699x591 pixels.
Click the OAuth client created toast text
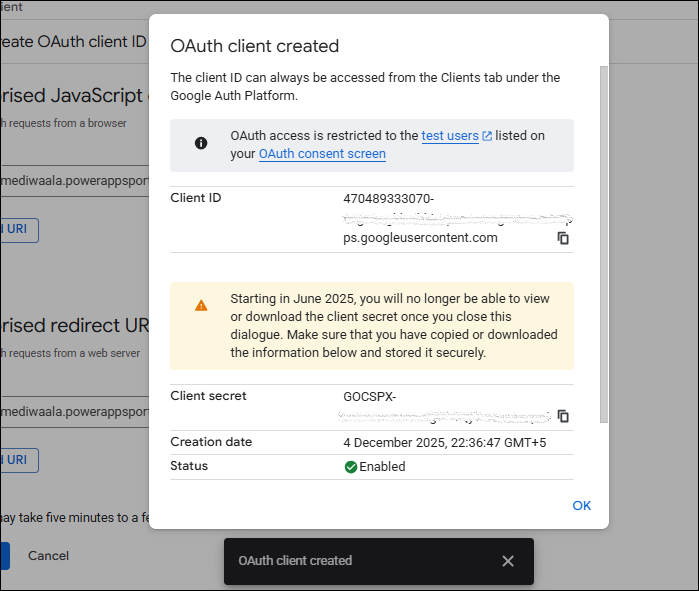tap(295, 561)
